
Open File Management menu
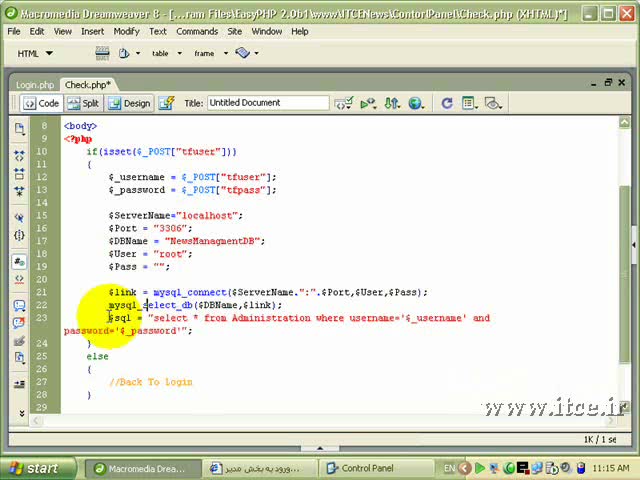click(392, 103)
